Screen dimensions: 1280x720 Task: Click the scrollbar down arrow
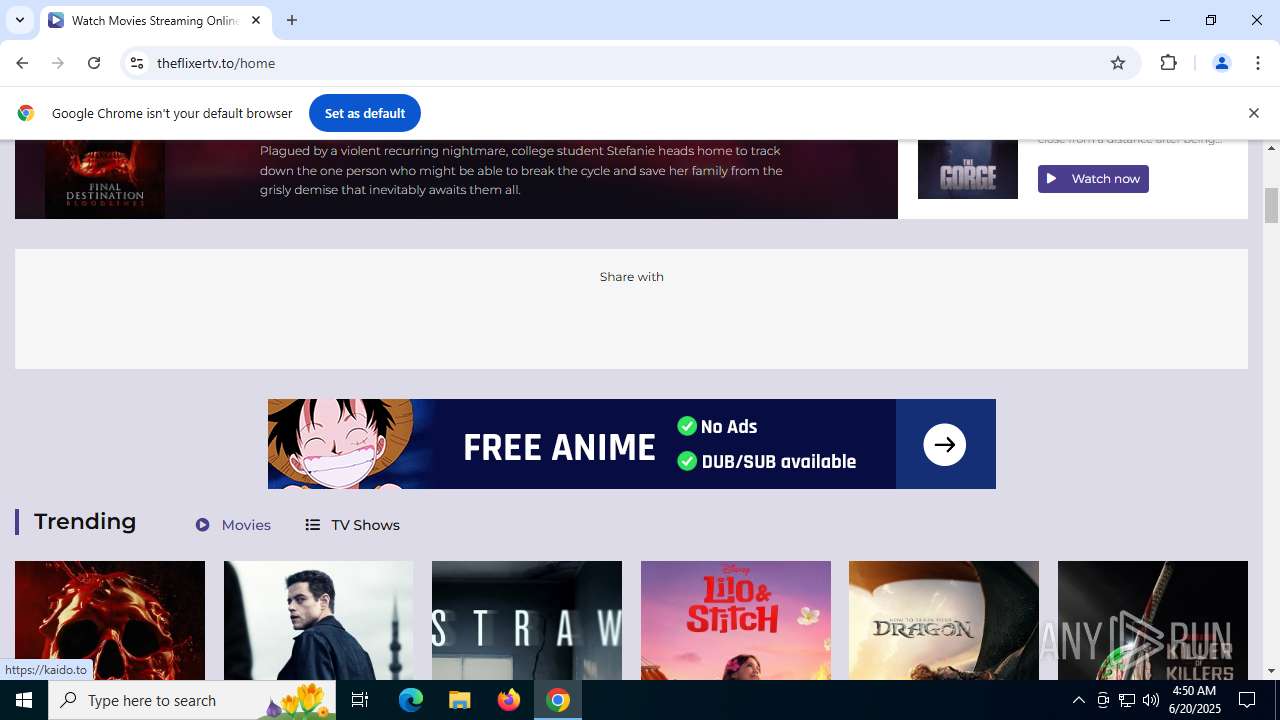click(1272, 671)
